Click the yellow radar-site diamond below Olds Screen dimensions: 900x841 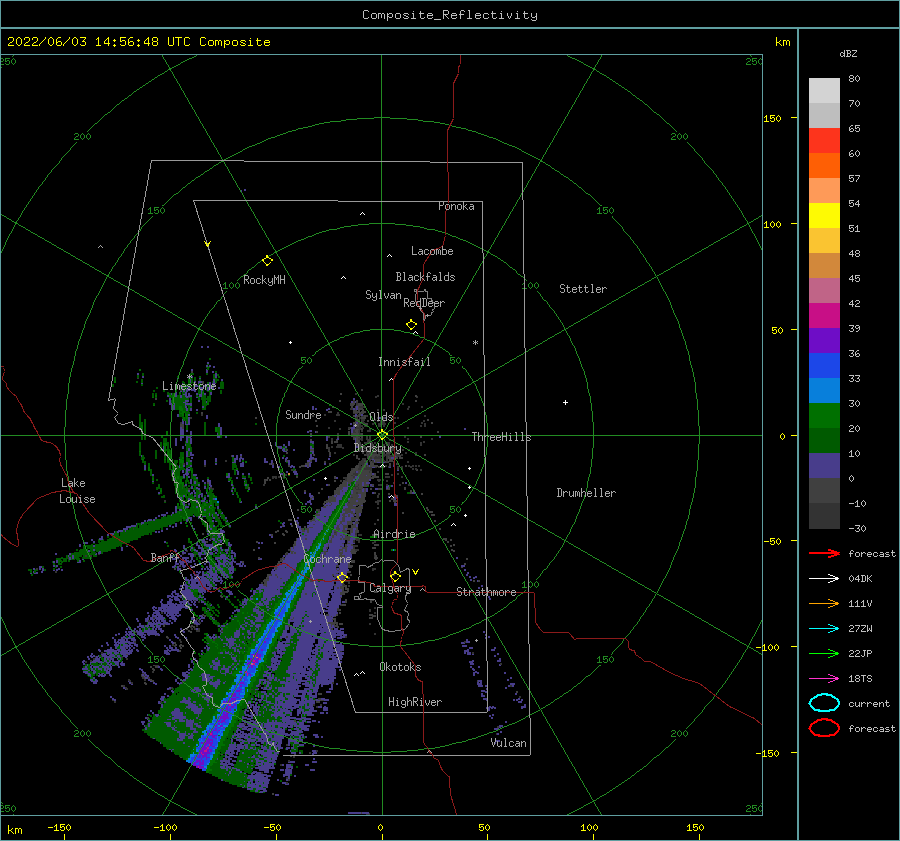[x=382, y=435]
